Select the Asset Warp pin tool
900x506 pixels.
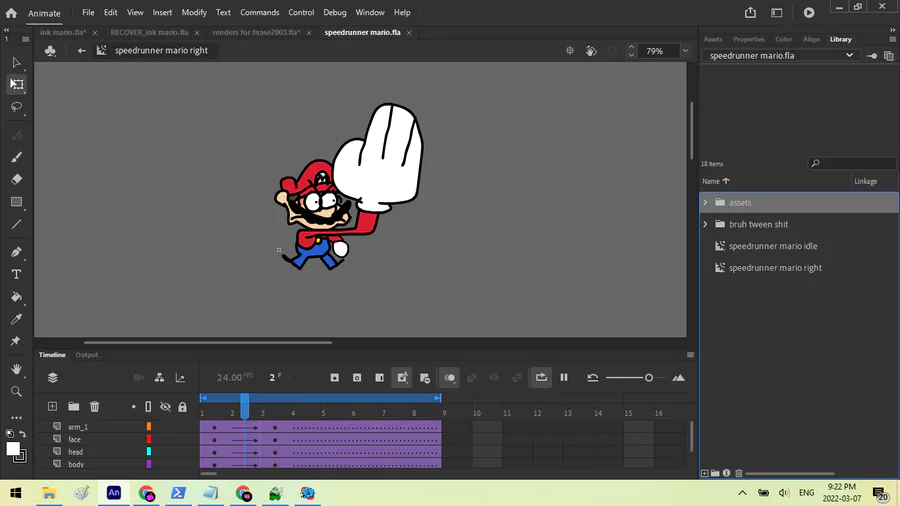click(x=16, y=341)
